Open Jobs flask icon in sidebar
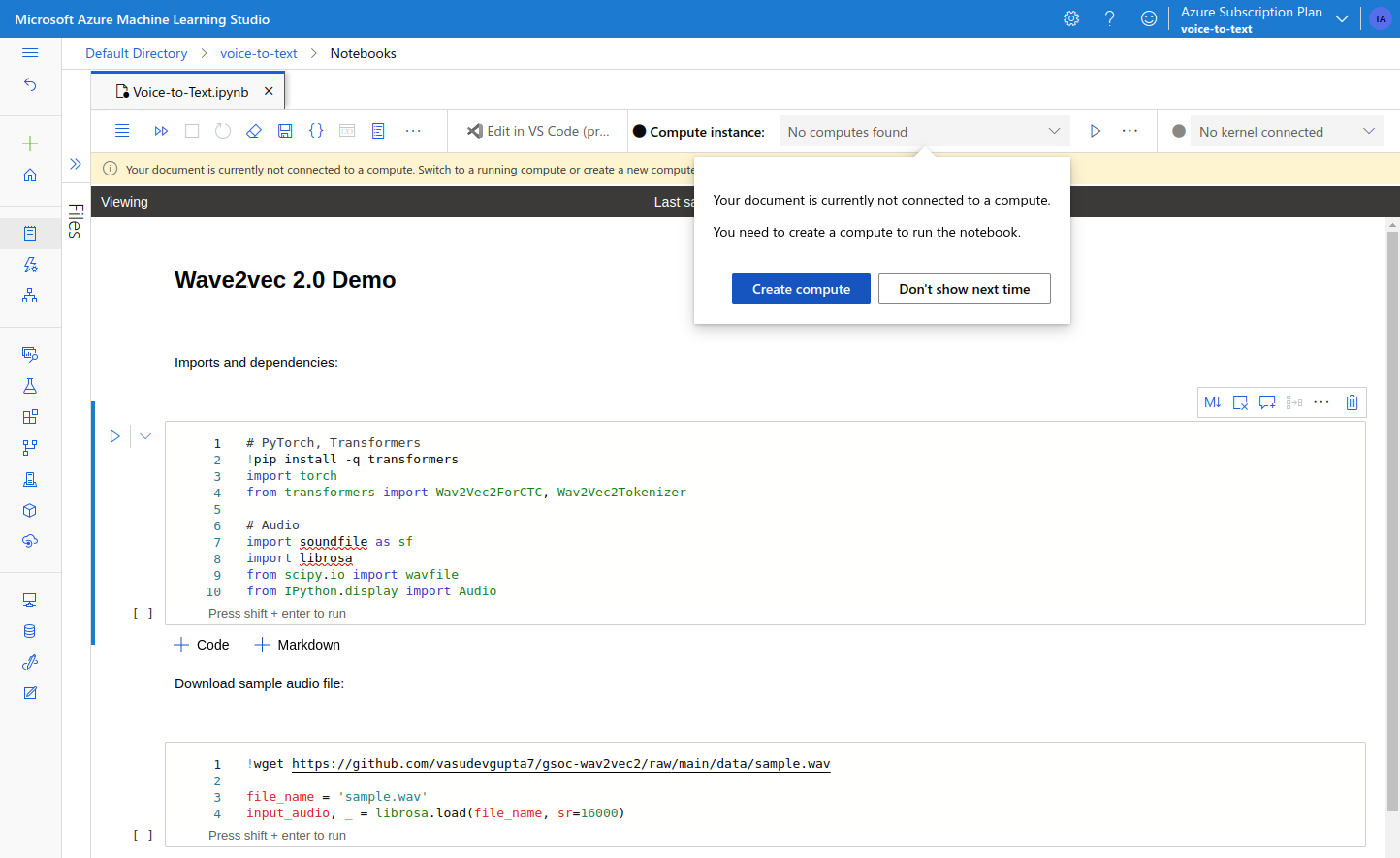The height and width of the screenshot is (858, 1400). [x=30, y=386]
